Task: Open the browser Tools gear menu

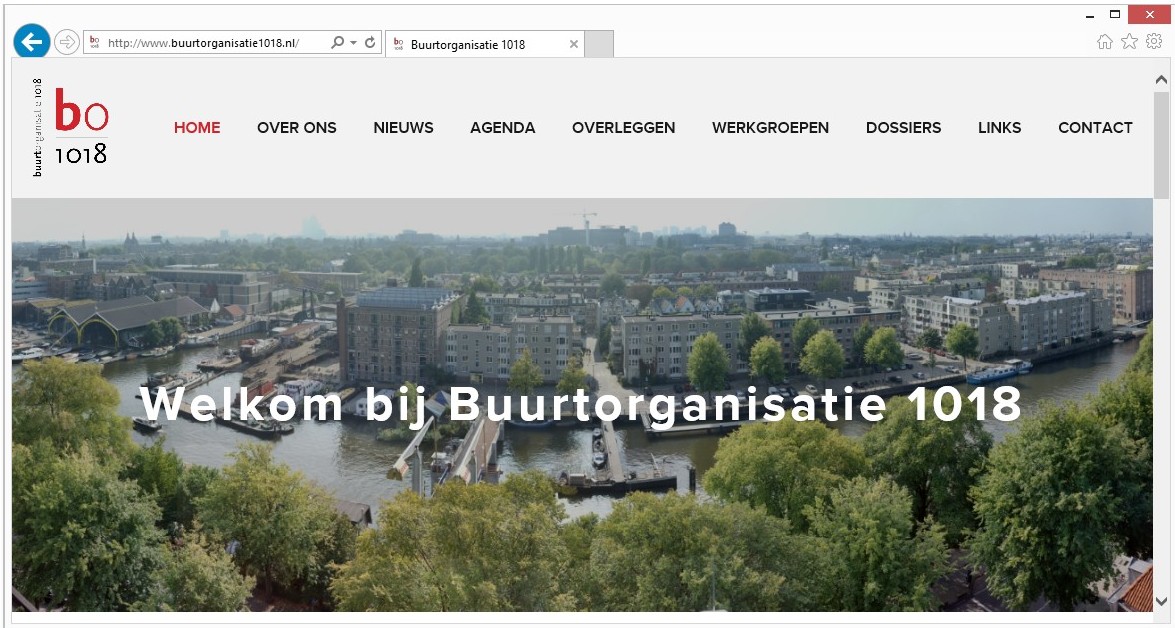Action: (1154, 42)
